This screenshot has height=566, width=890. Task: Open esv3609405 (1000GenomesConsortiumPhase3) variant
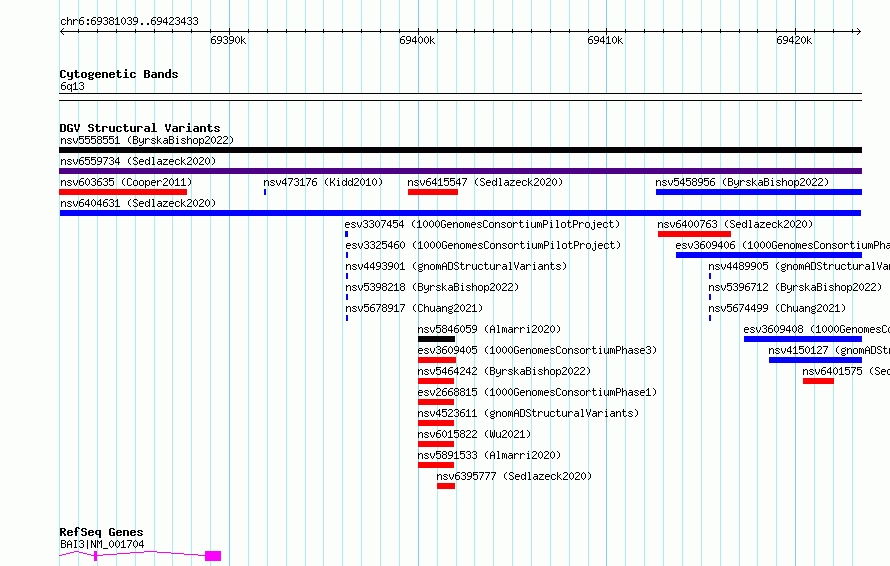click(x=537, y=350)
